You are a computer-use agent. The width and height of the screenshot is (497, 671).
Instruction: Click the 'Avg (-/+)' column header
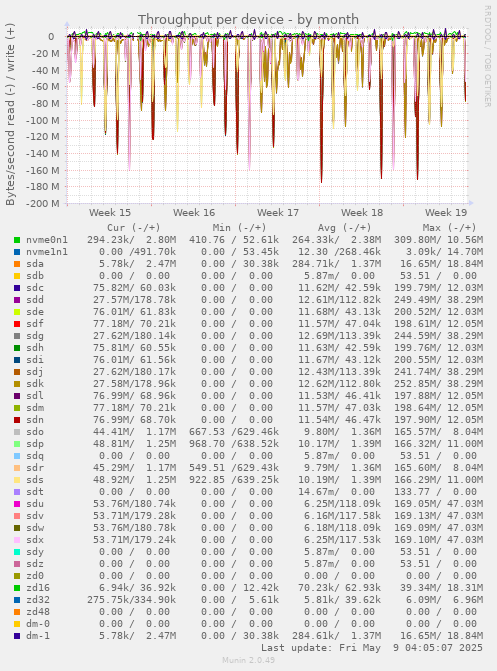coord(345,228)
